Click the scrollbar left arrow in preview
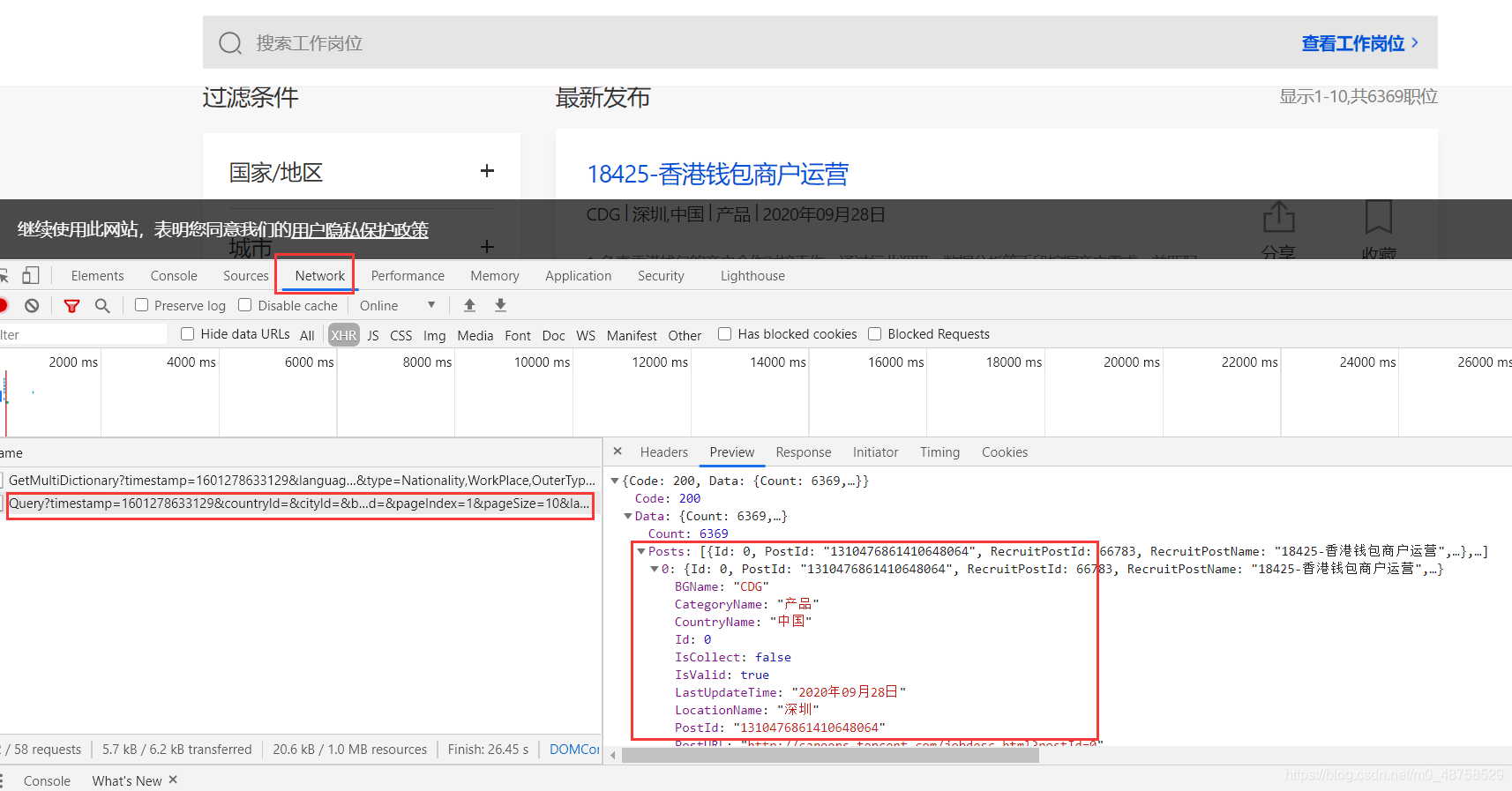Image resolution: width=1512 pixels, height=791 pixels. tap(613, 756)
